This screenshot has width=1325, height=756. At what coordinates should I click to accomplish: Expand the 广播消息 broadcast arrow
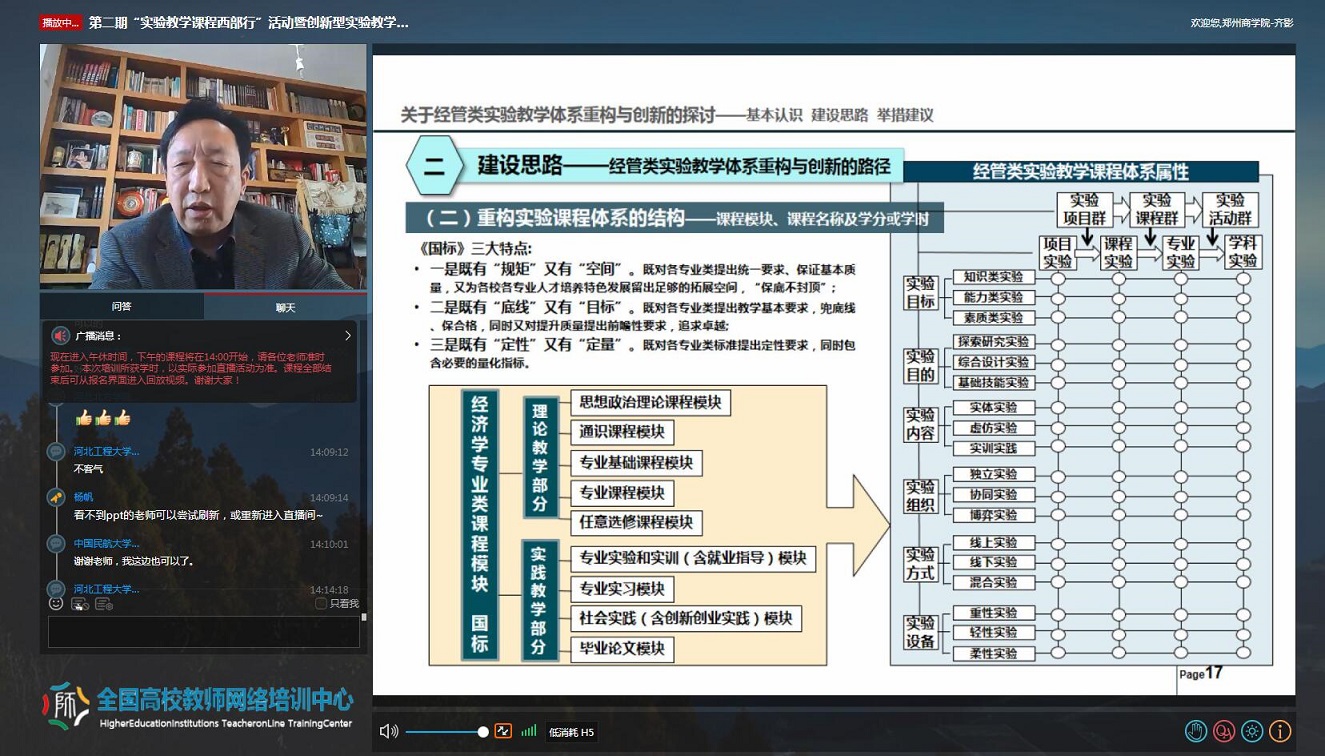click(347, 336)
